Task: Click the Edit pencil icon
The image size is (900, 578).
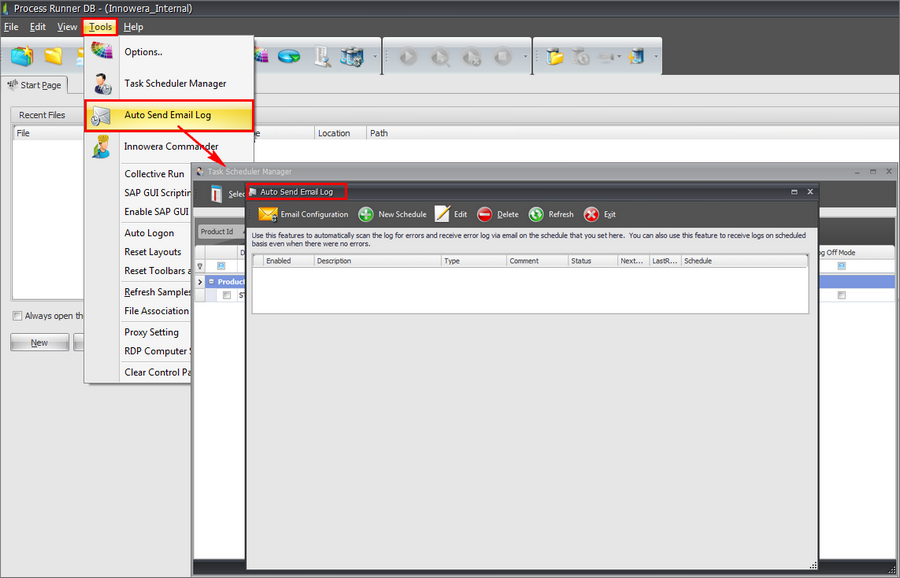Action: [x=442, y=214]
